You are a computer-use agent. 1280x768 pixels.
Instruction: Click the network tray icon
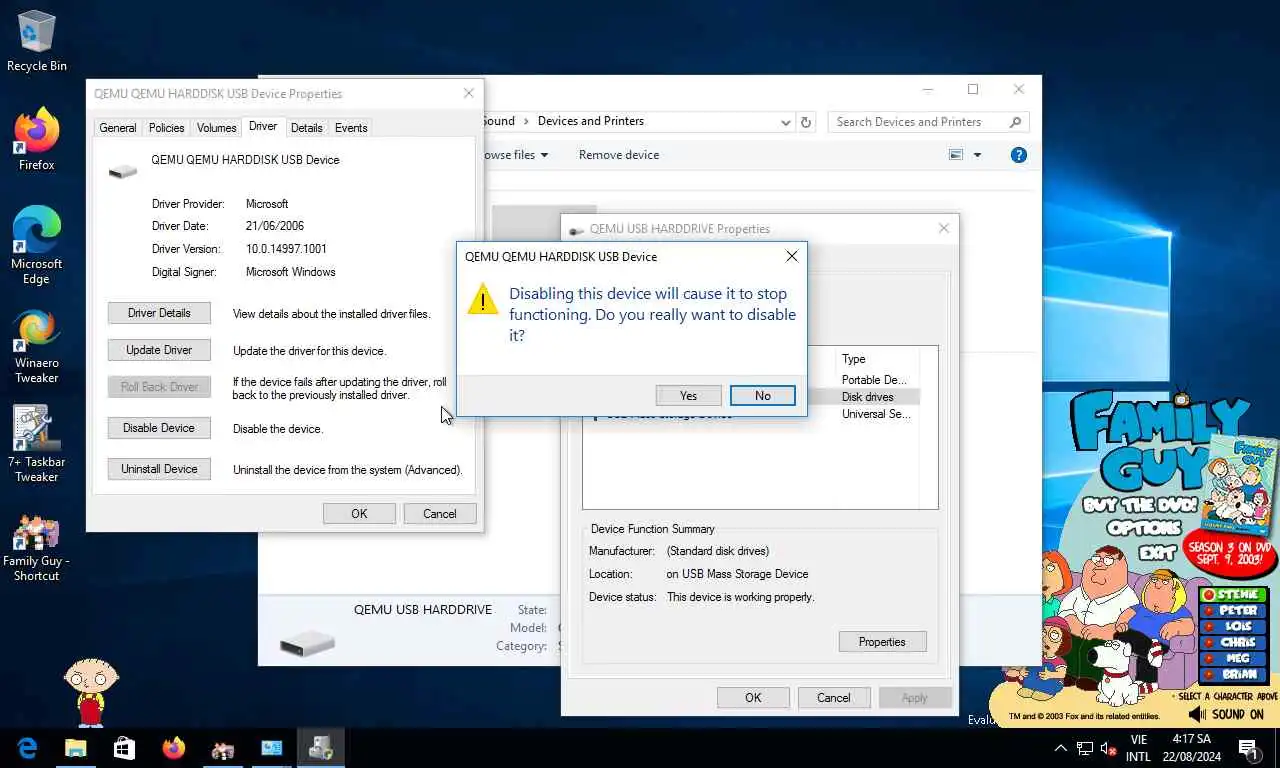tap(1085, 748)
